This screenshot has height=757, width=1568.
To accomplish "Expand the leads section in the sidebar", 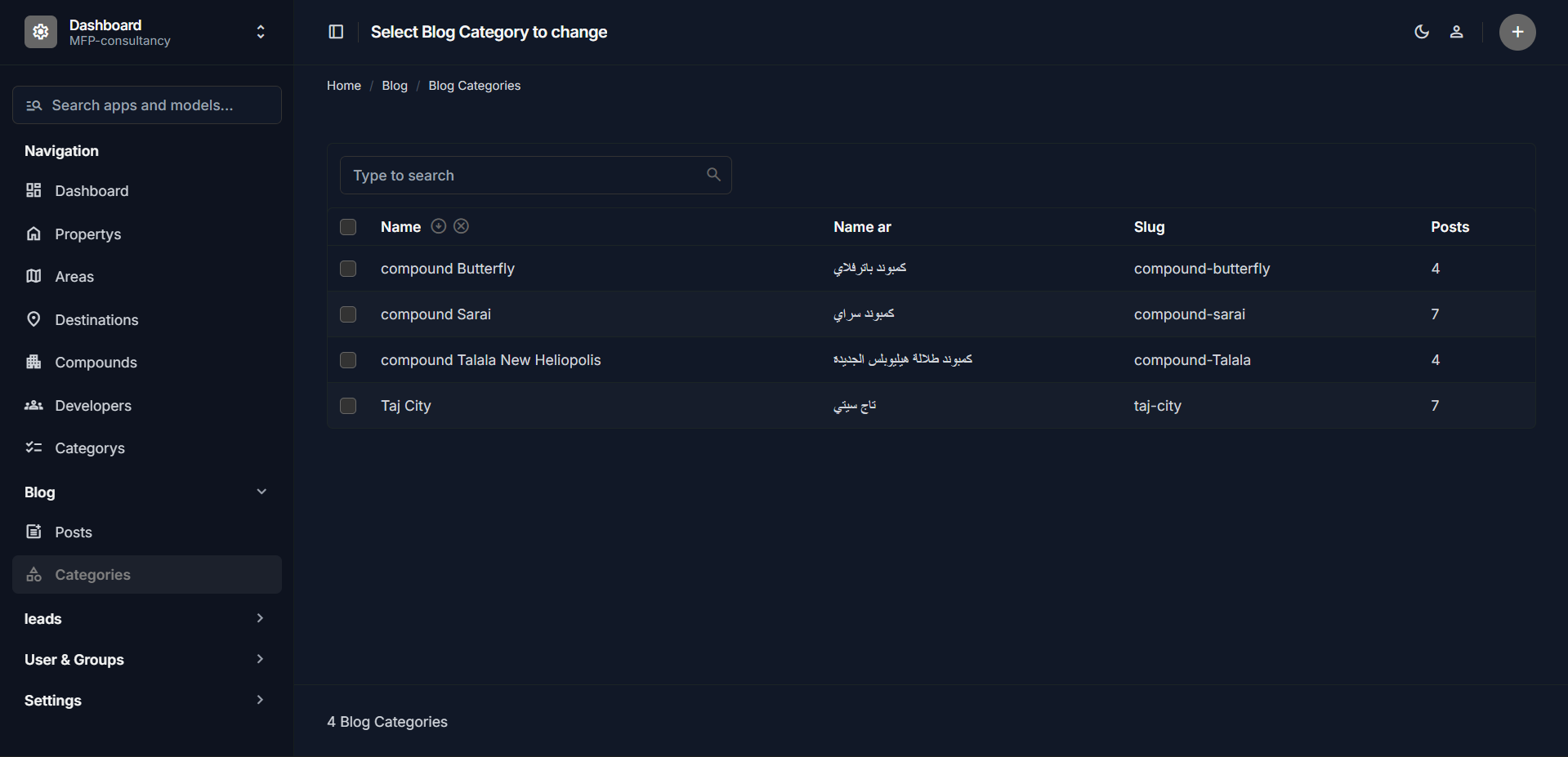I will coord(260,618).
